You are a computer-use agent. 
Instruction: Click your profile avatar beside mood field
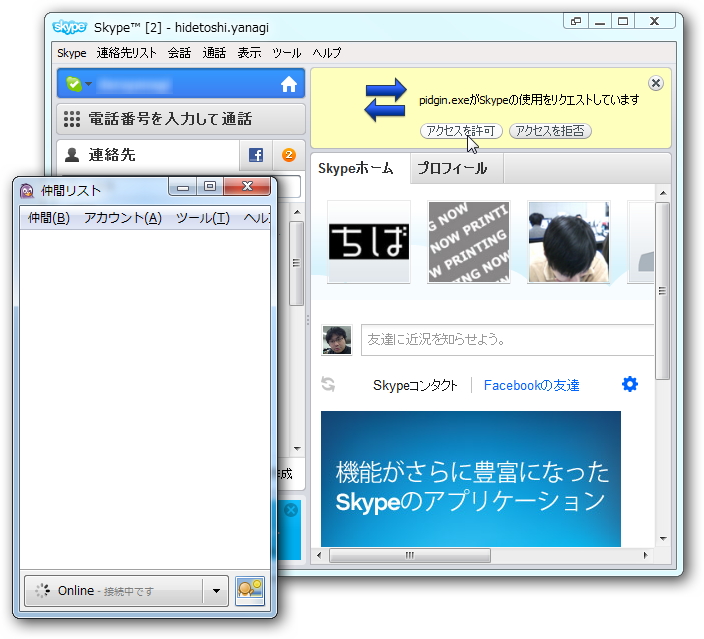point(337,340)
